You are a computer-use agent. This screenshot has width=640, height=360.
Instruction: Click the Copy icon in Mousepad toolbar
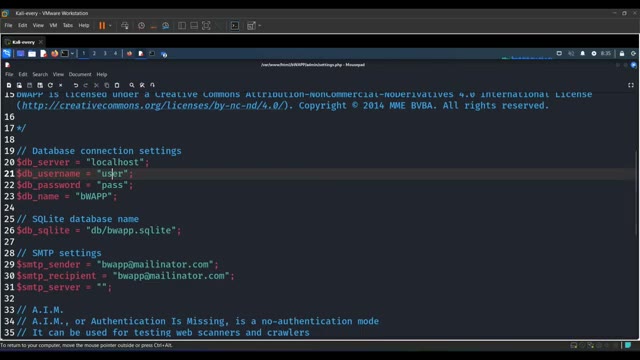click(107, 85)
